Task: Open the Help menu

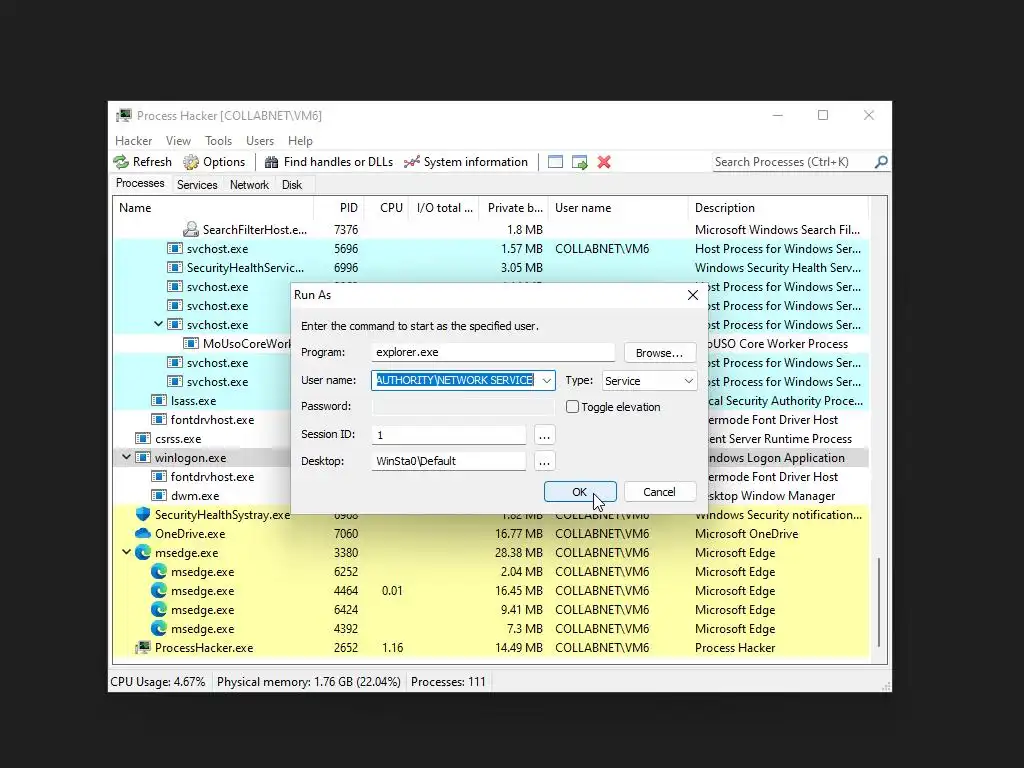Action: point(300,141)
